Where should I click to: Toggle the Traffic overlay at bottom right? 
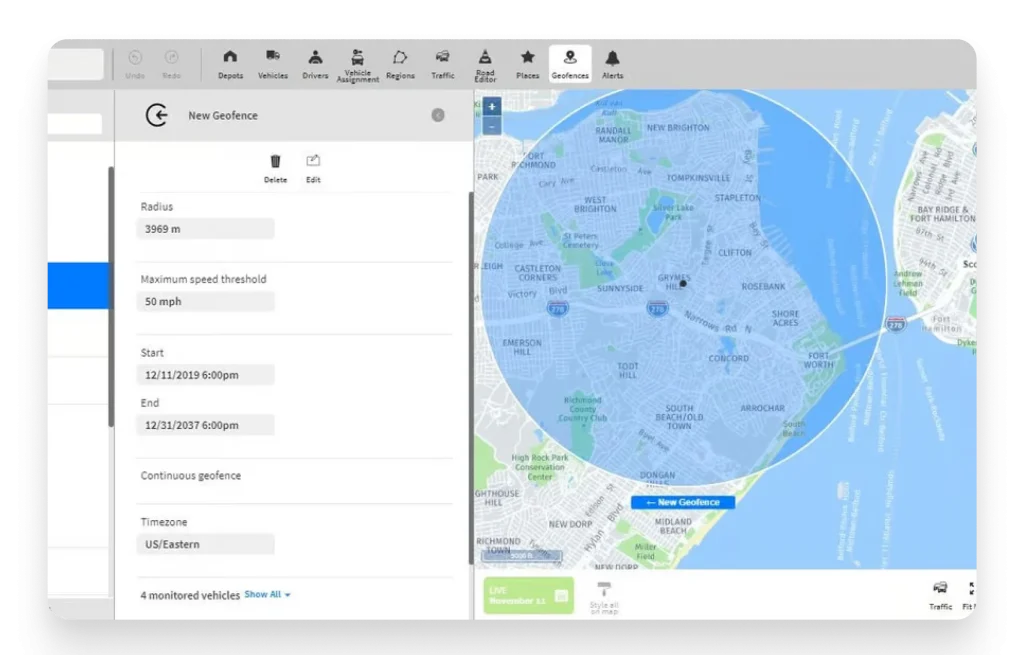point(940,592)
